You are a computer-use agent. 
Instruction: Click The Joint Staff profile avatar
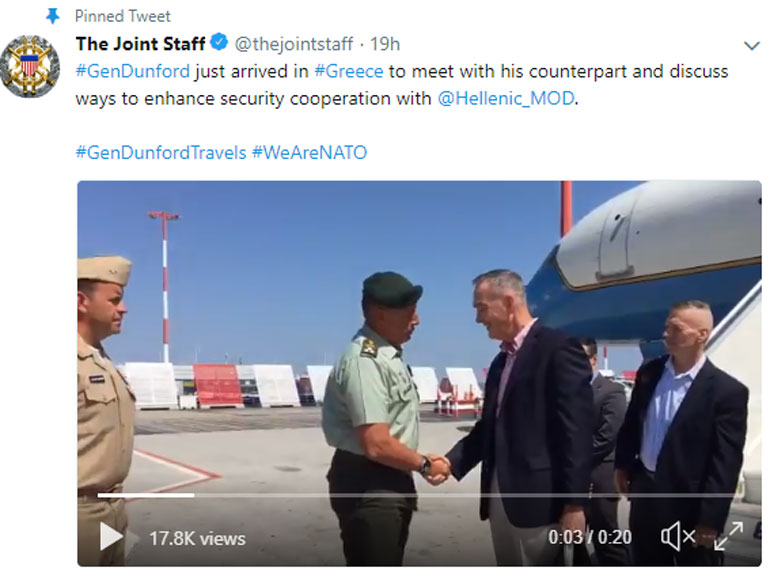pos(30,66)
